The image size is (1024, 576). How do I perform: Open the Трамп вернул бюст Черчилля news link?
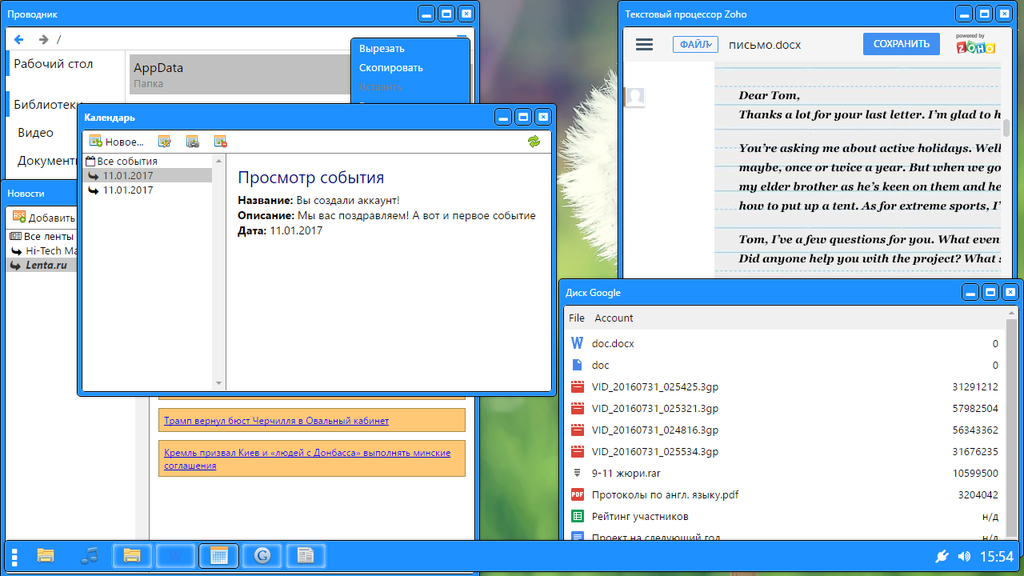click(276, 421)
